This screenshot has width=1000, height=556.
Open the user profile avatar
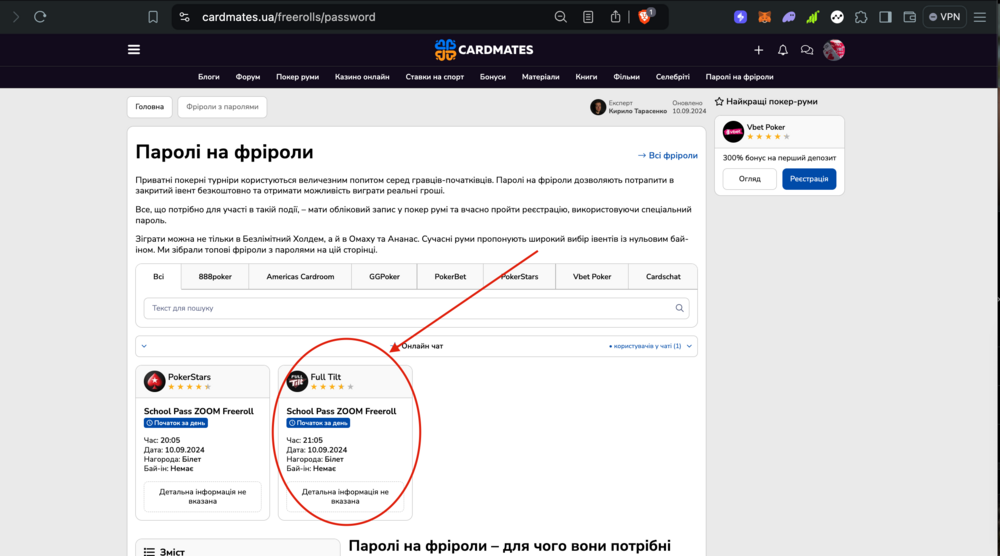(834, 50)
